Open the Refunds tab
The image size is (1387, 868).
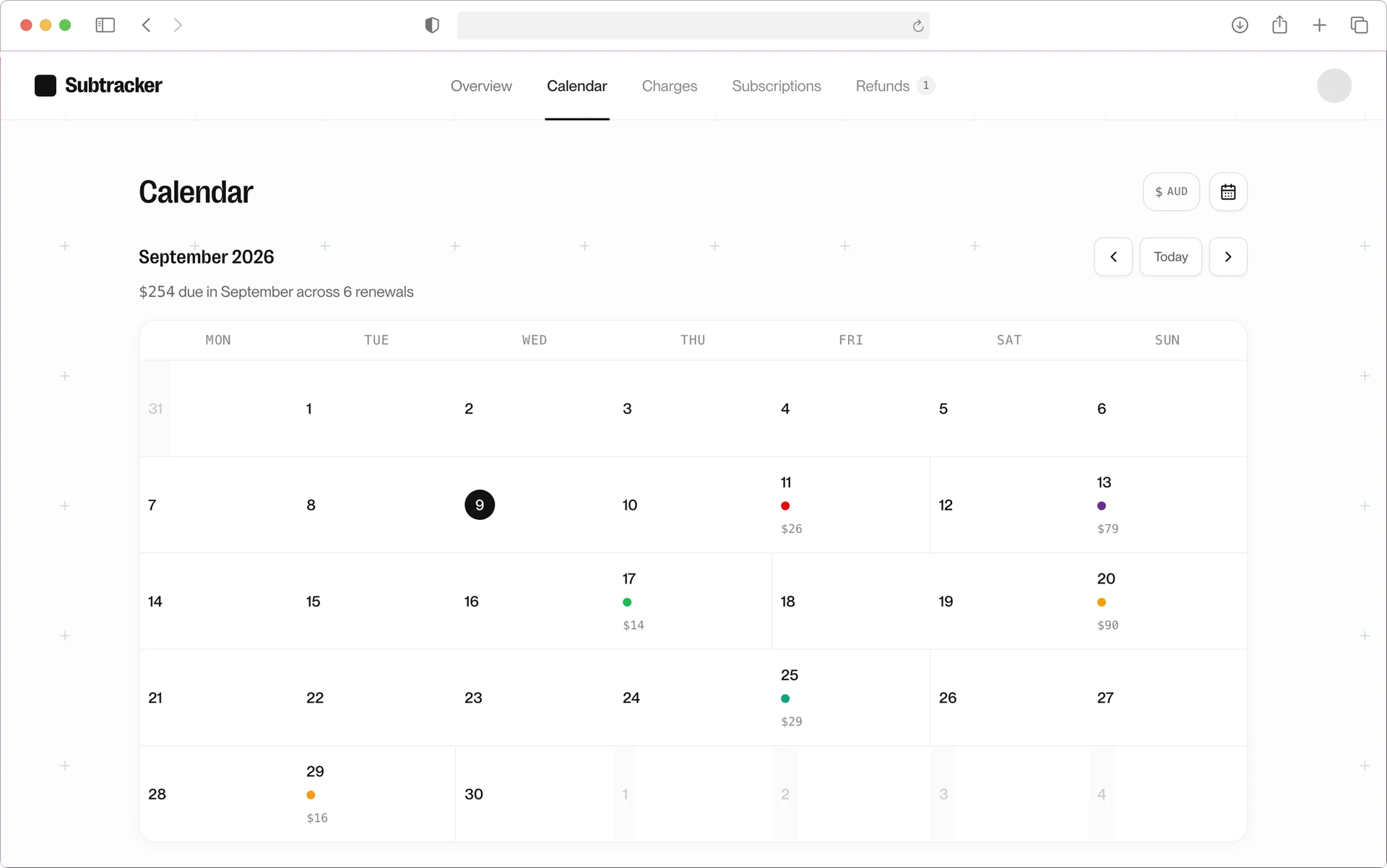pyautogui.click(x=895, y=86)
